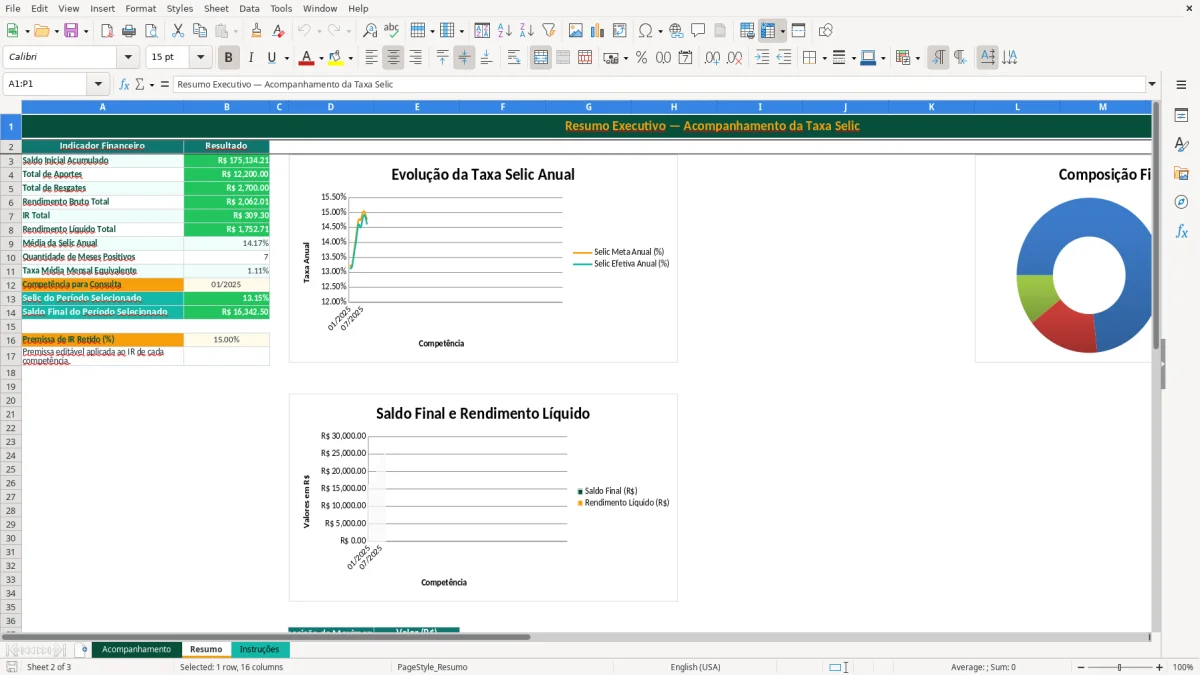This screenshot has height=675, width=1200.
Task: Cut the selected cells
Action: pyautogui.click(x=177, y=31)
